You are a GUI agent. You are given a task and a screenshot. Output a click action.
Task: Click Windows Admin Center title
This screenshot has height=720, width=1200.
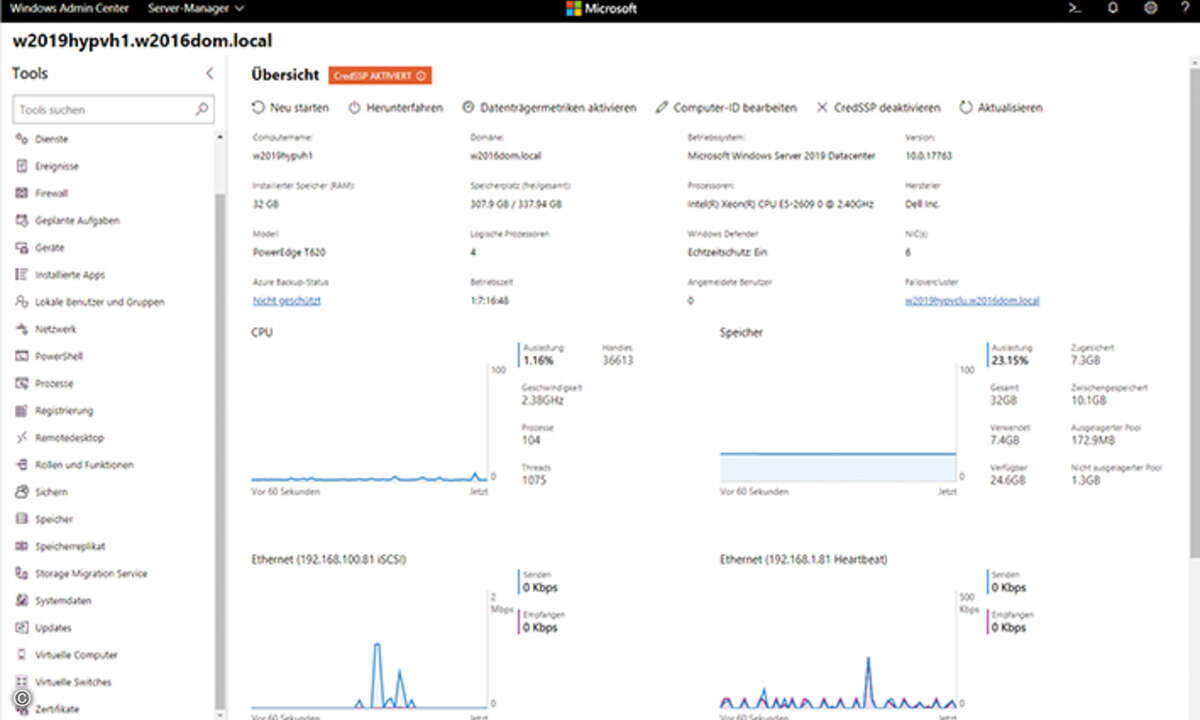click(x=68, y=8)
